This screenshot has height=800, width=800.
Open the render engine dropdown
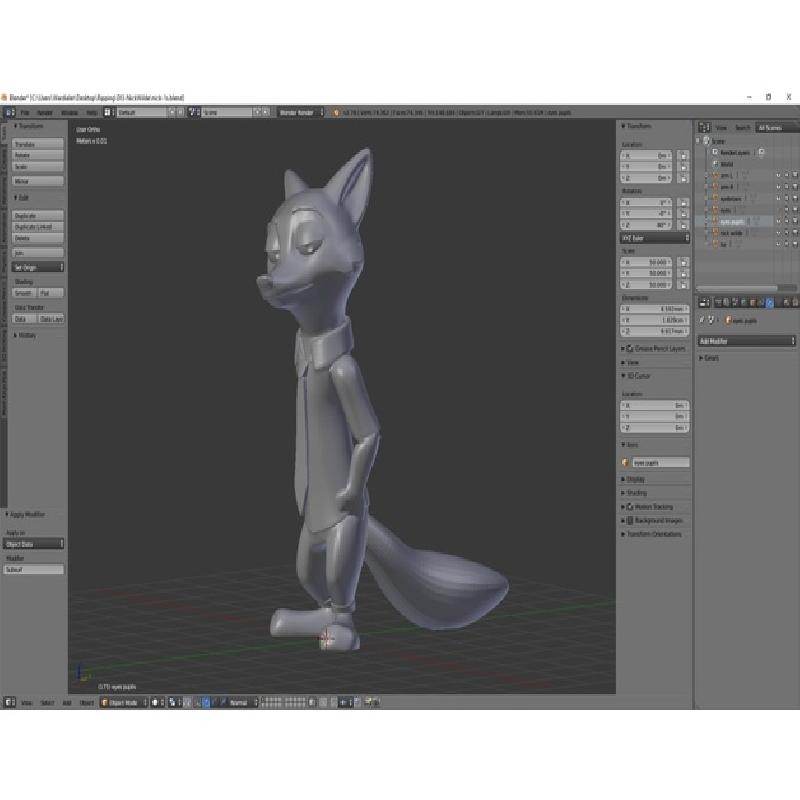[x=301, y=112]
